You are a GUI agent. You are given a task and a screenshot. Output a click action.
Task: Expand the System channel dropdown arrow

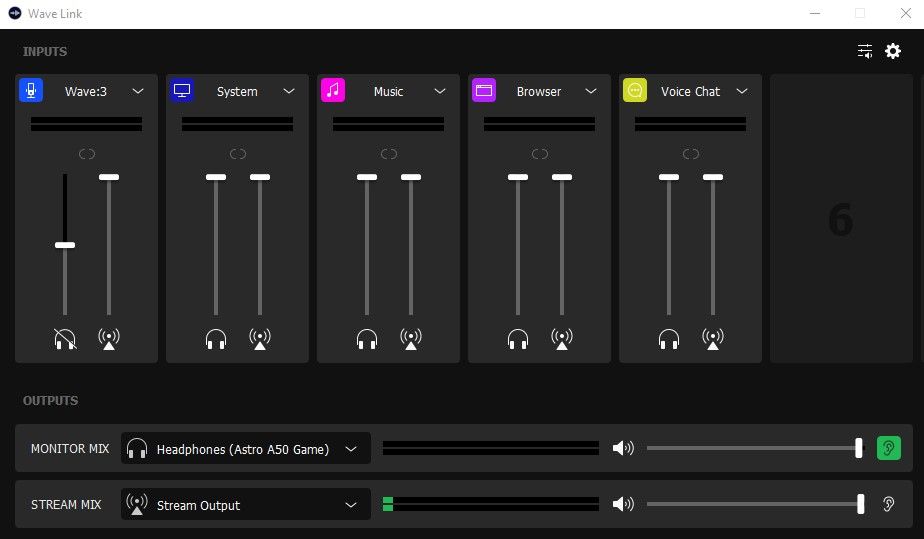coord(289,91)
